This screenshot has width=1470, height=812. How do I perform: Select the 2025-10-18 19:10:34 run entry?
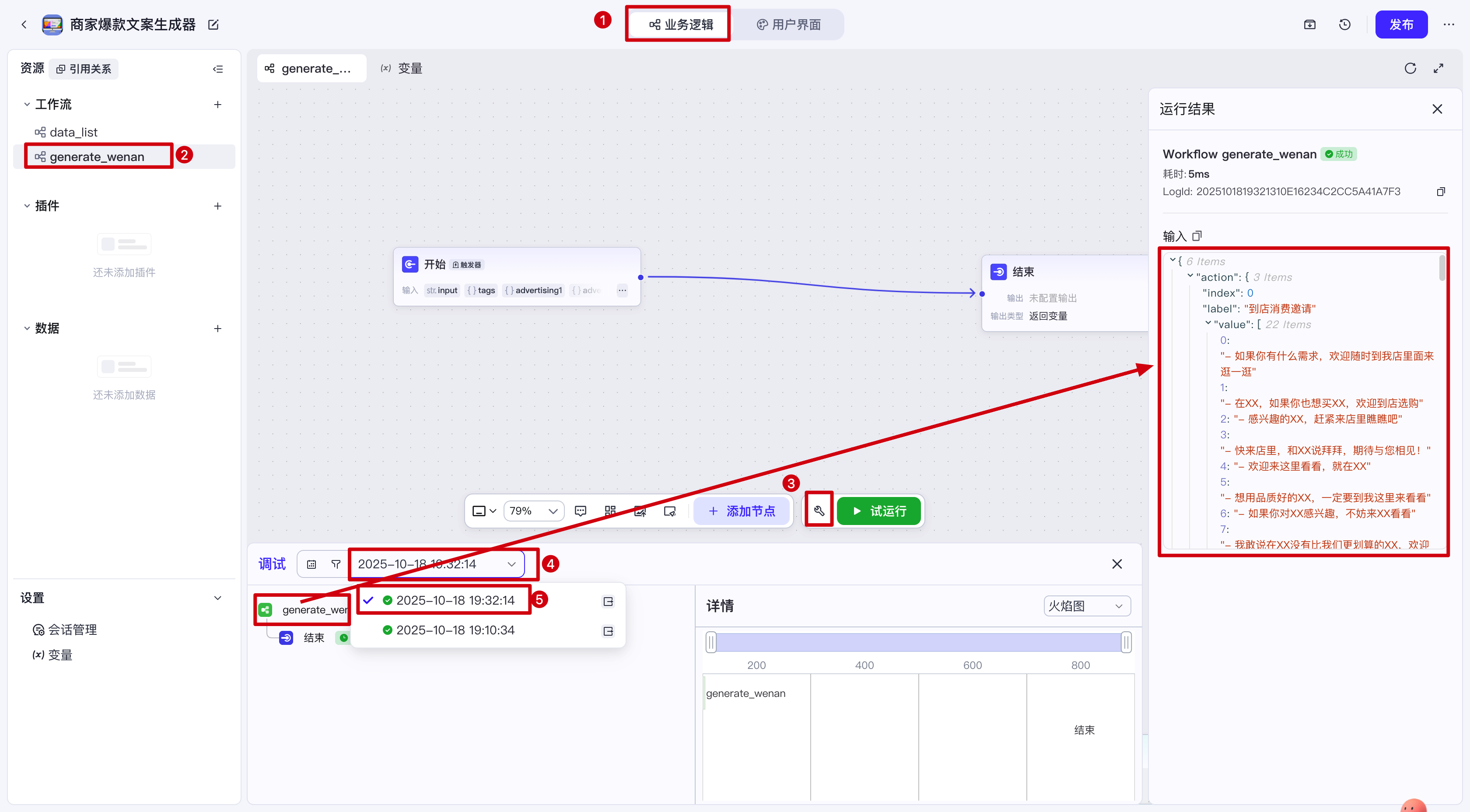click(x=455, y=630)
